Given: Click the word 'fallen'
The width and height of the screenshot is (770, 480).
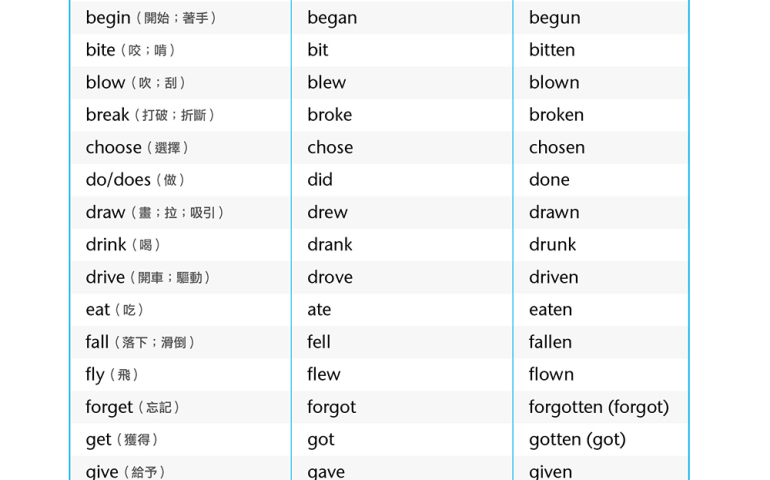Looking at the screenshot, I should (550, 342).
